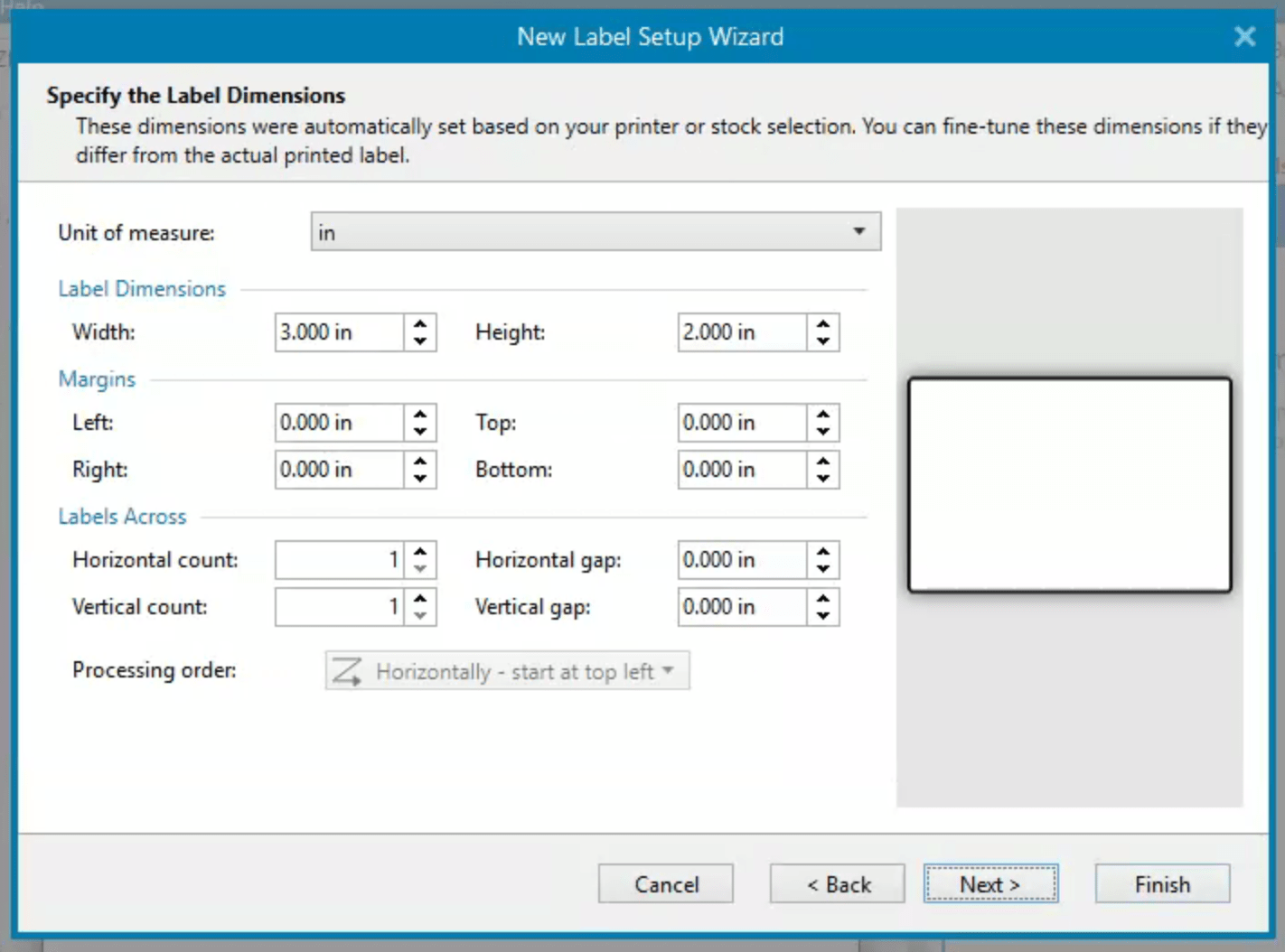1285x952 pixels.
Task: Click the Next button
Action: click(990, 884)
